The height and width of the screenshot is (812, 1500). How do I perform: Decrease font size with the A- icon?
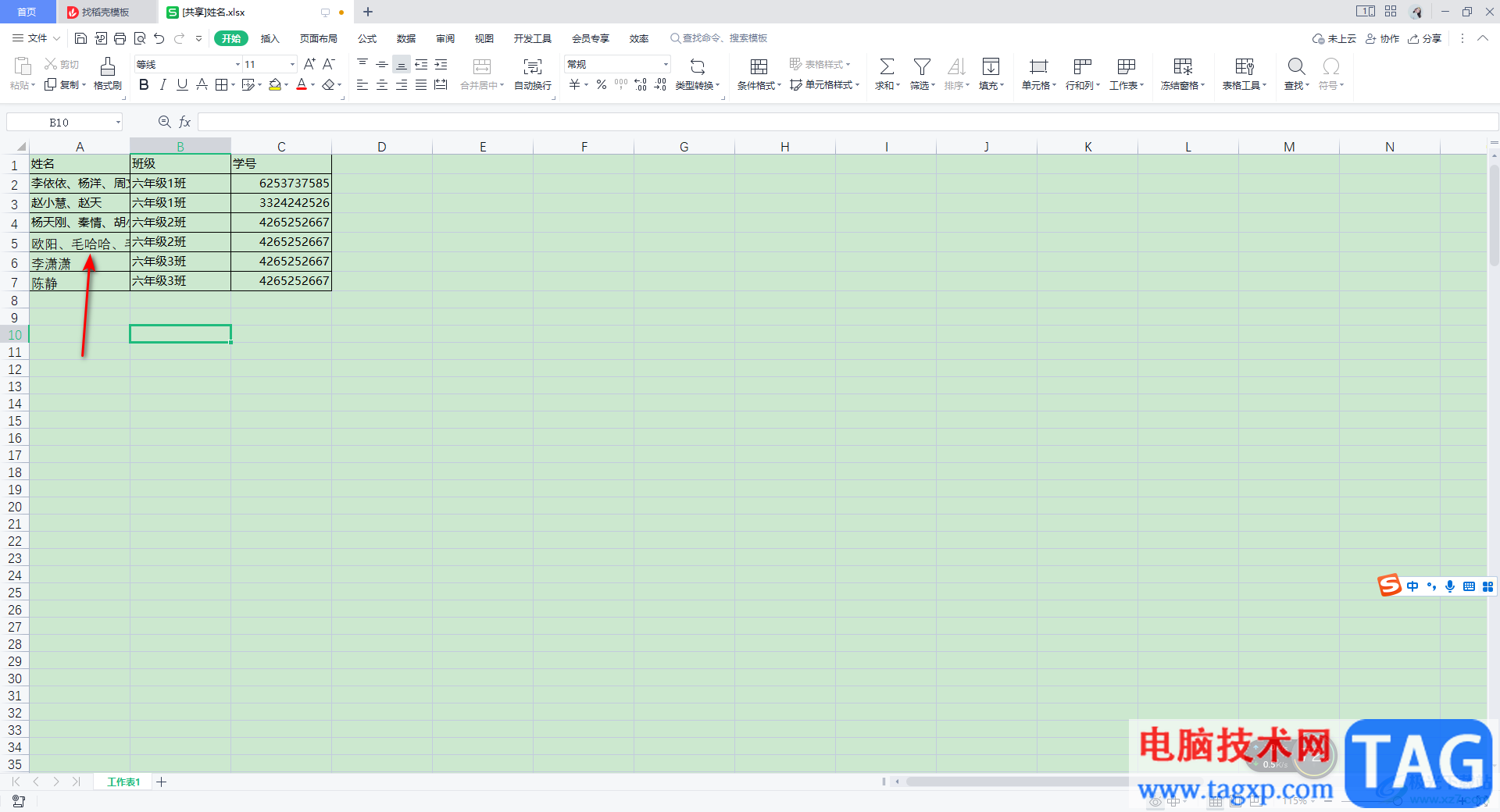pyautogui.click(x=329, y=64)
